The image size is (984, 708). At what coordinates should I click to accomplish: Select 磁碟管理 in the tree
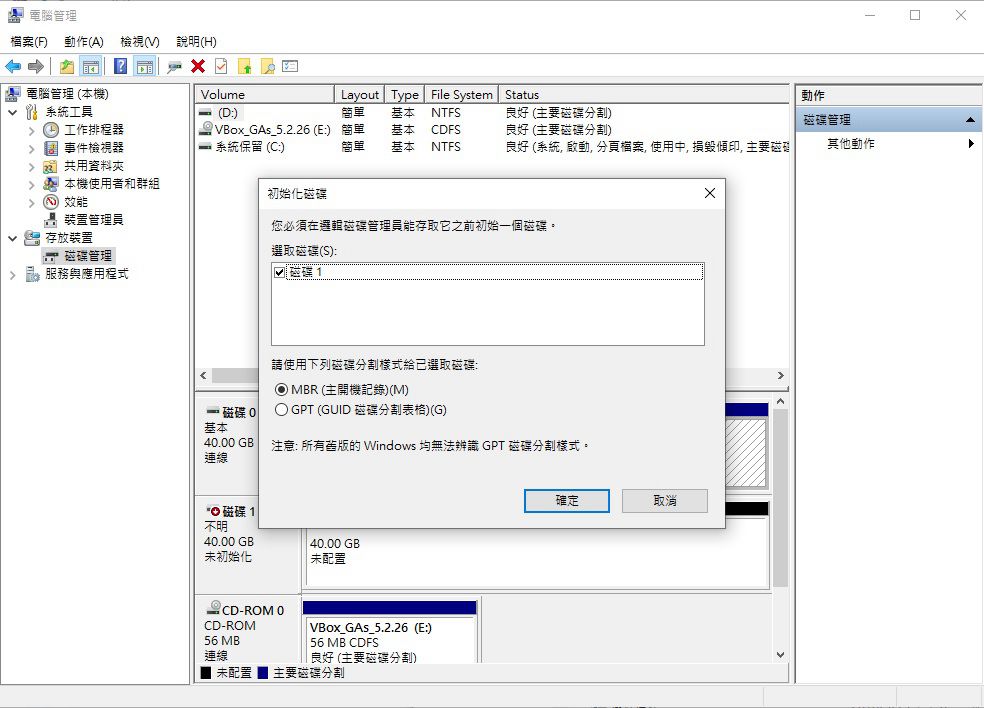point(88,256)
